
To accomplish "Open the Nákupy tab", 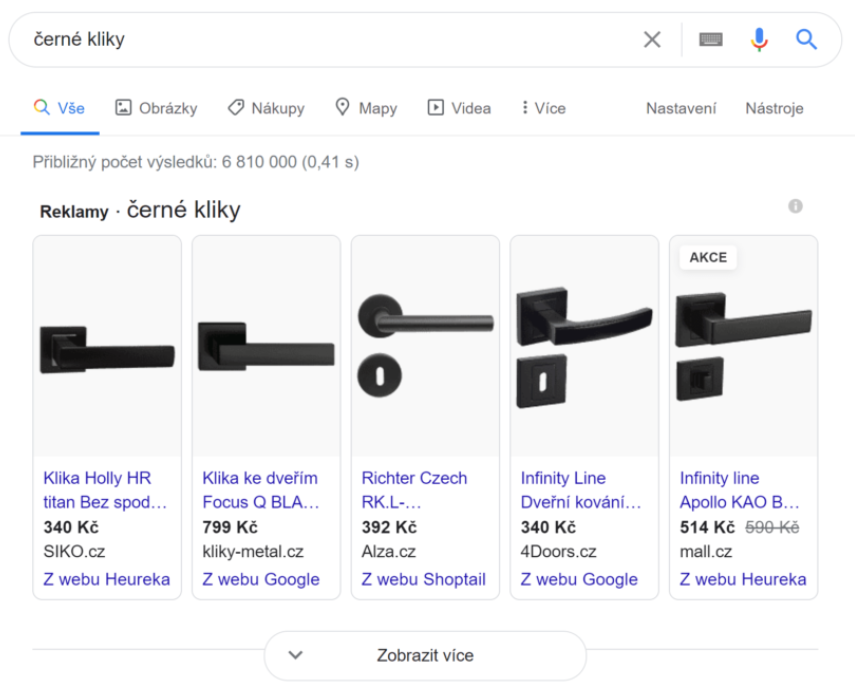I will [266, 108].
